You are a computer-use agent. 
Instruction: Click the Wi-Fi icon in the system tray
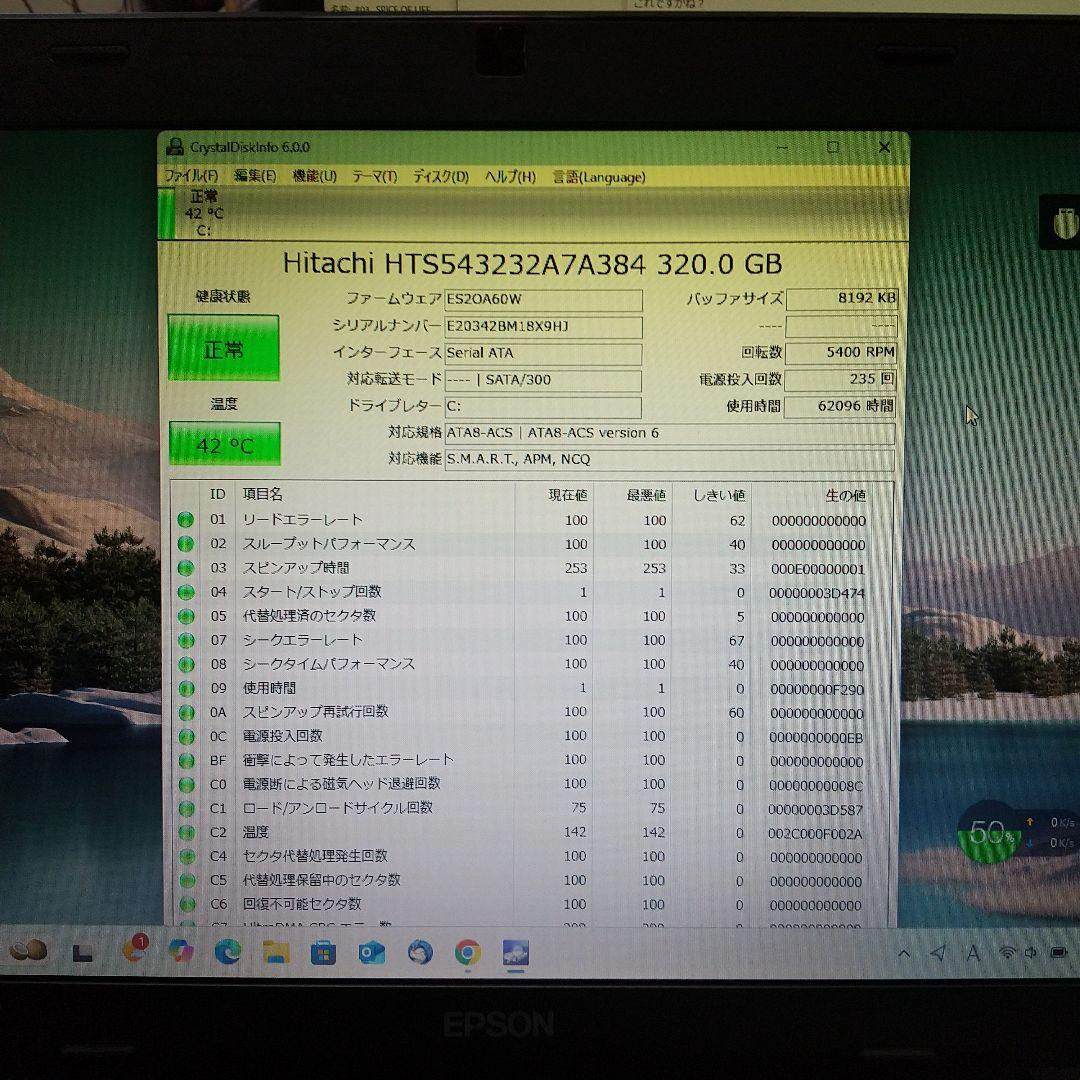tap(1007, 954)
